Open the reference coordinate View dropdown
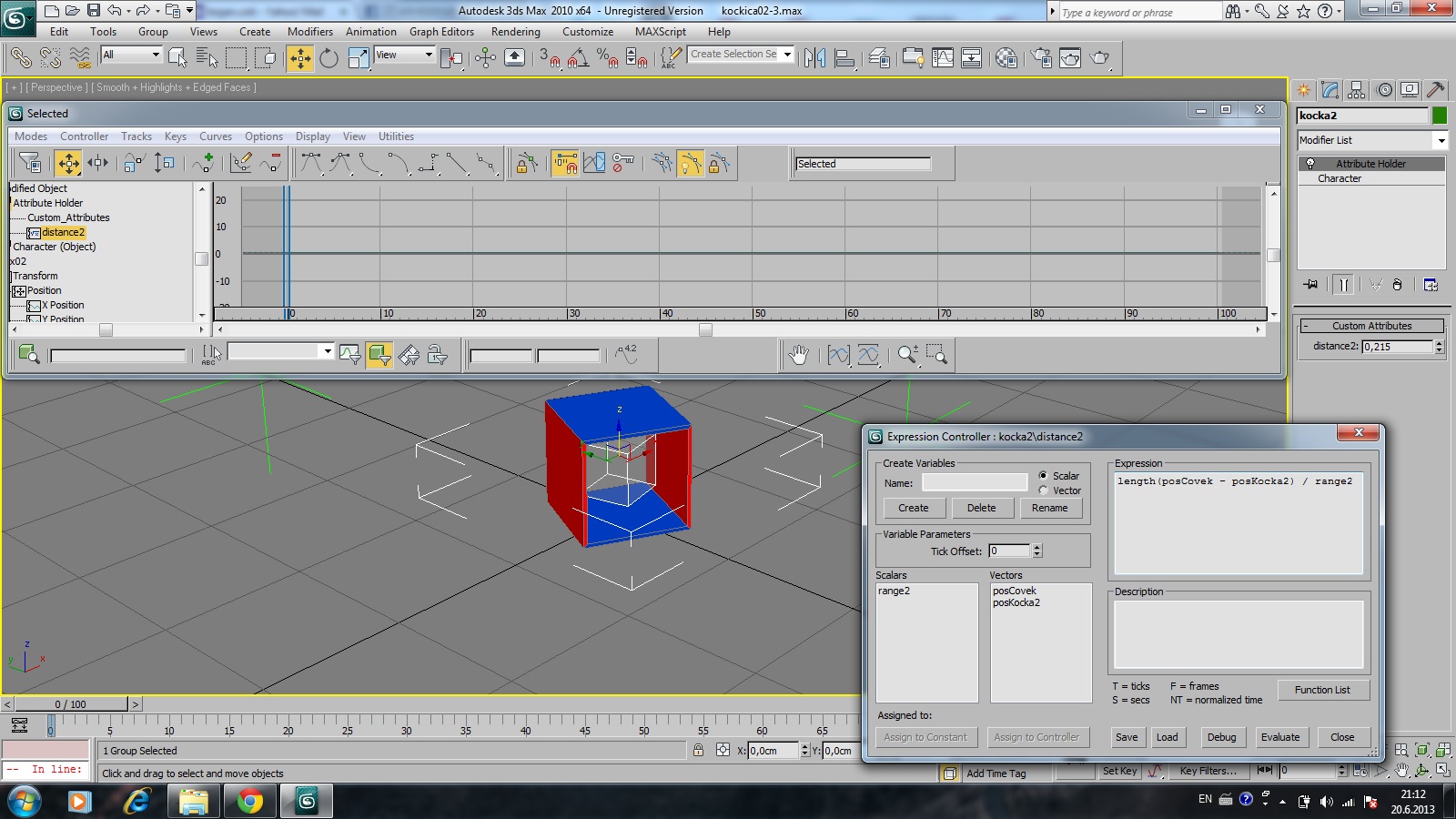Image resolution: width=1456 pixels, height=819 pixels. tap(404, 55)
